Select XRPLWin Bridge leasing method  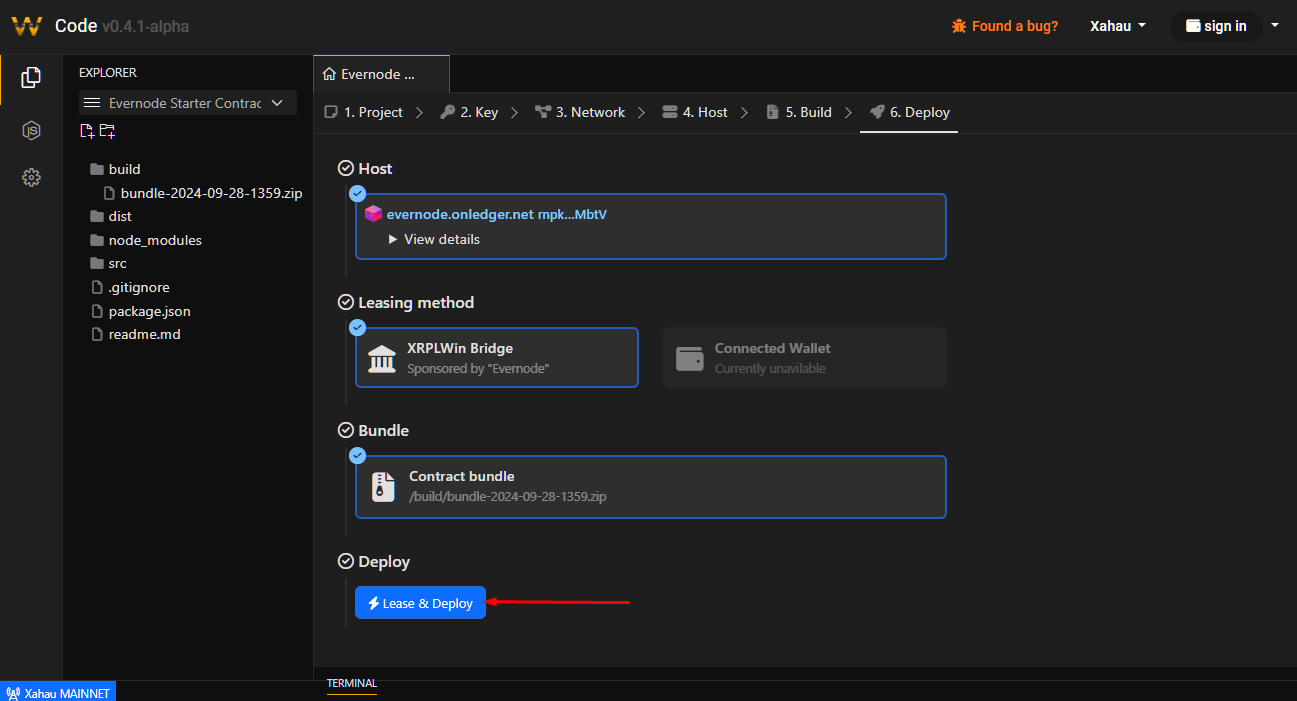click(x=497, y=357)
